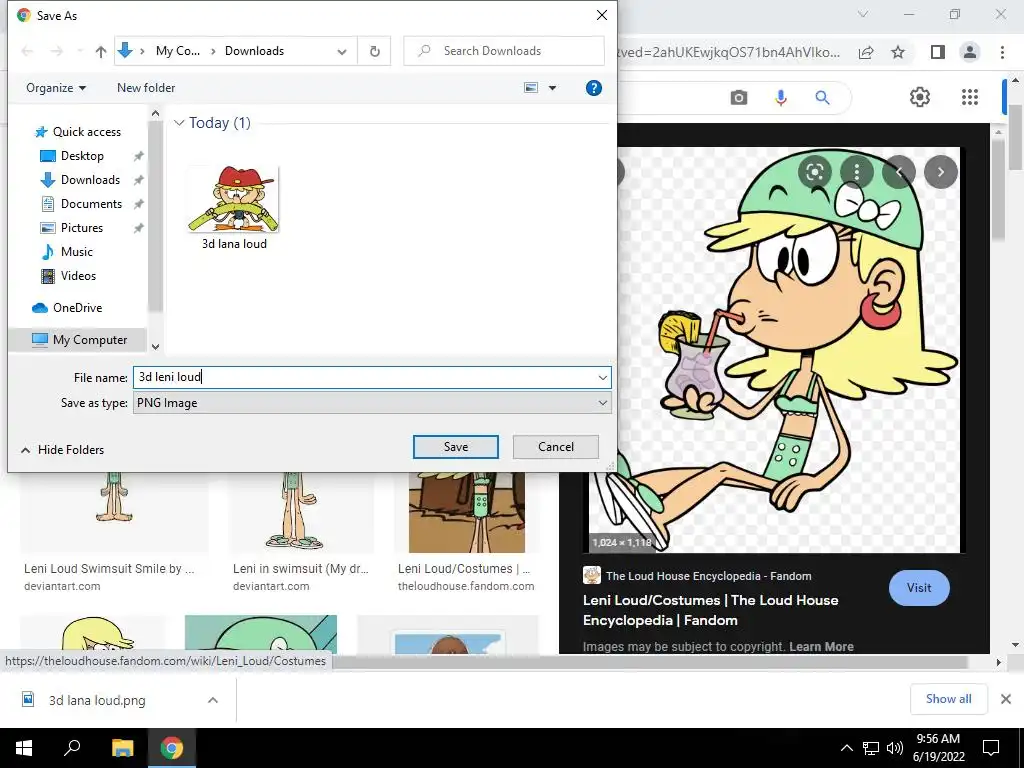Open recent locations dropdown

pyautogui.click(x=80, y=51)
